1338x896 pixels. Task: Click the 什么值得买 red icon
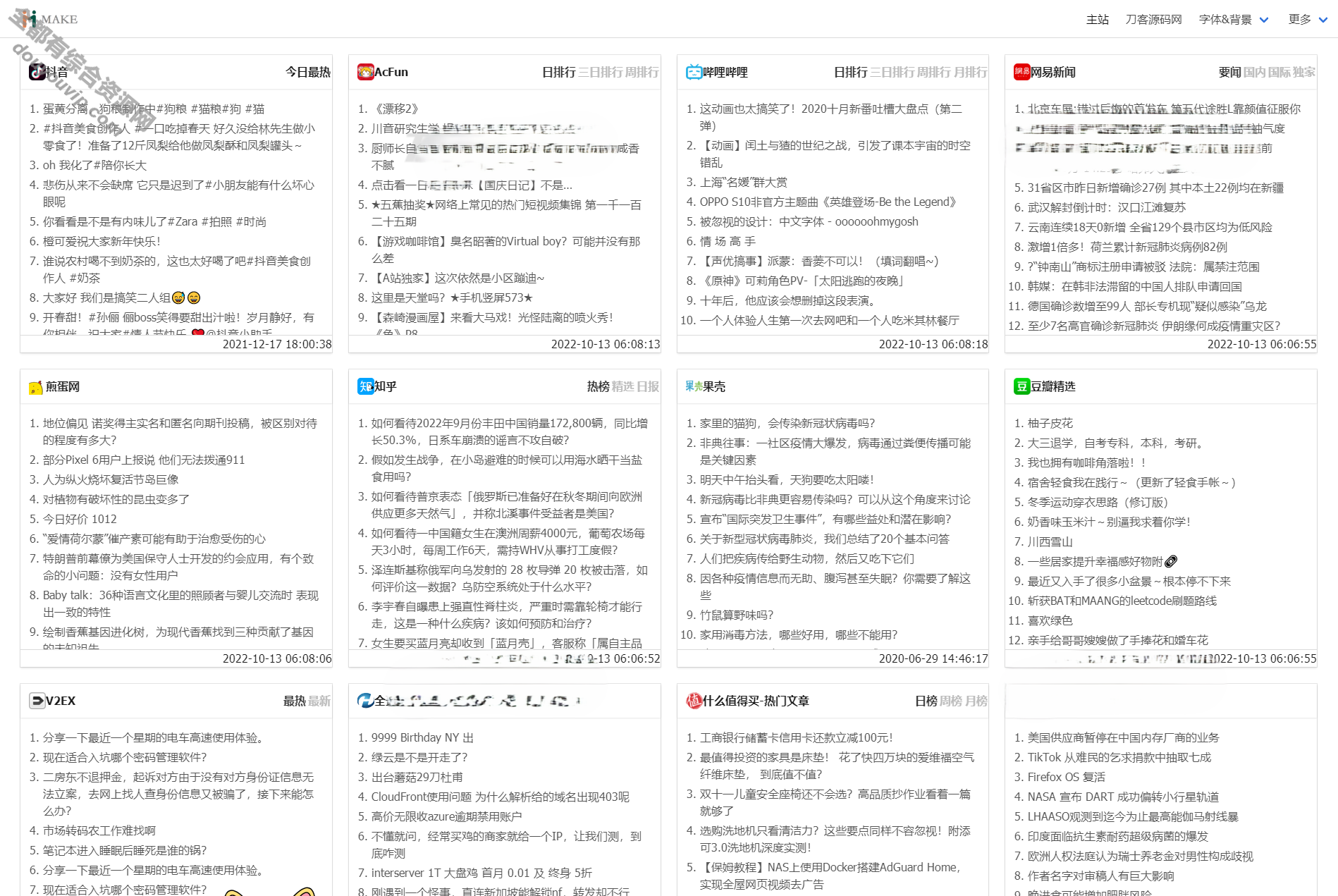[x=694, y=701]
